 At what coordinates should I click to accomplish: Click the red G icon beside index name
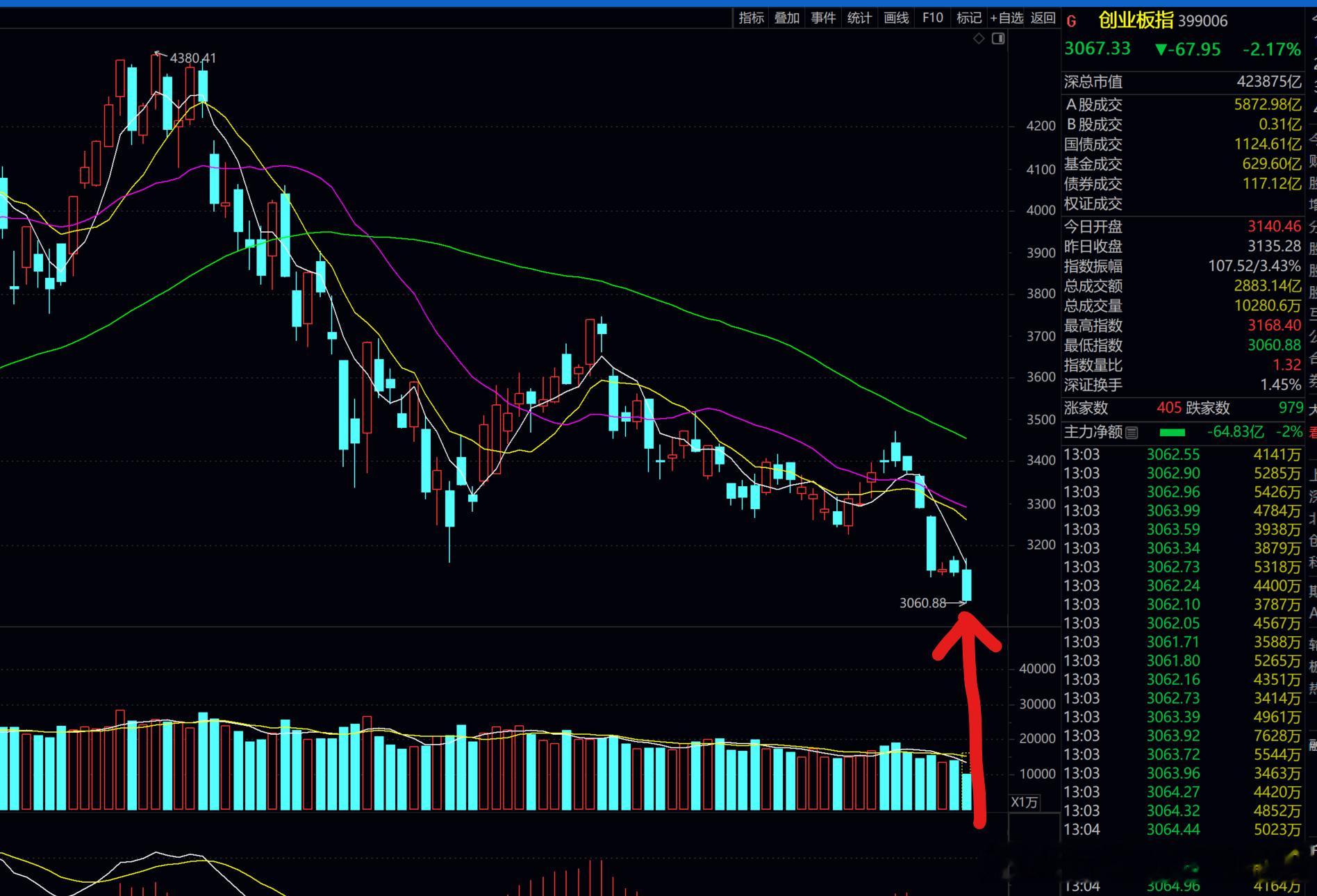pyautogui.click(x=1071, y=22)
